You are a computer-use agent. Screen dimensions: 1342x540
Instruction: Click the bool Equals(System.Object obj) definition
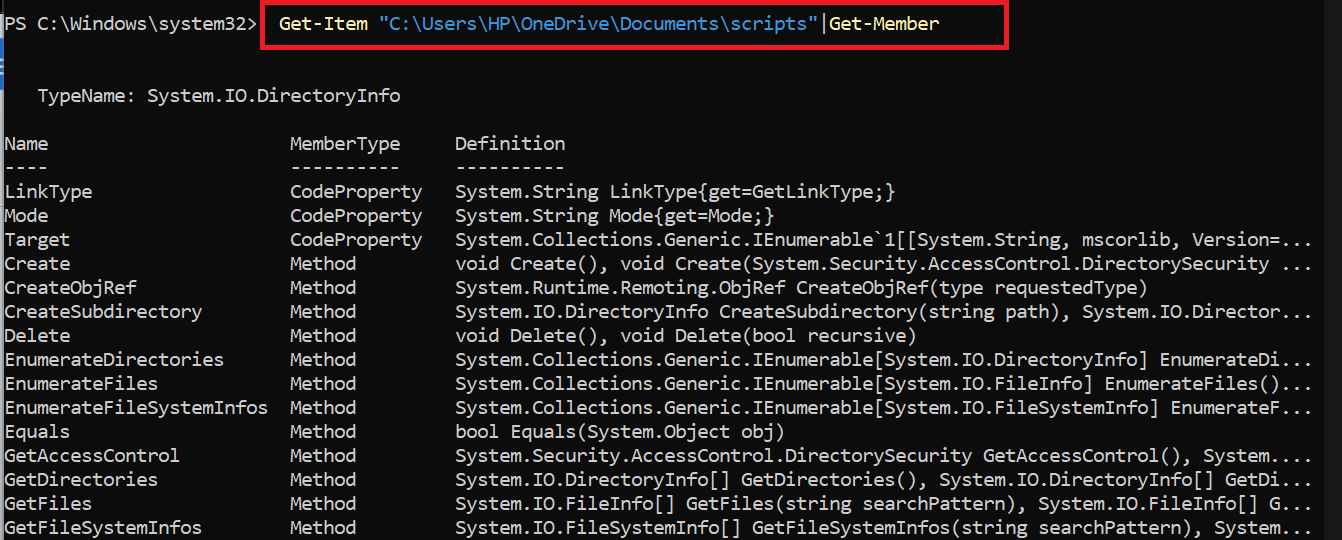619,432
